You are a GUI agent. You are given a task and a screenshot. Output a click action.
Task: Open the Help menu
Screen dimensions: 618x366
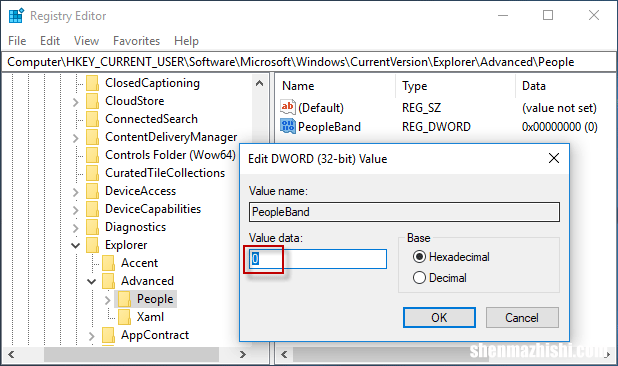point(186,41)
